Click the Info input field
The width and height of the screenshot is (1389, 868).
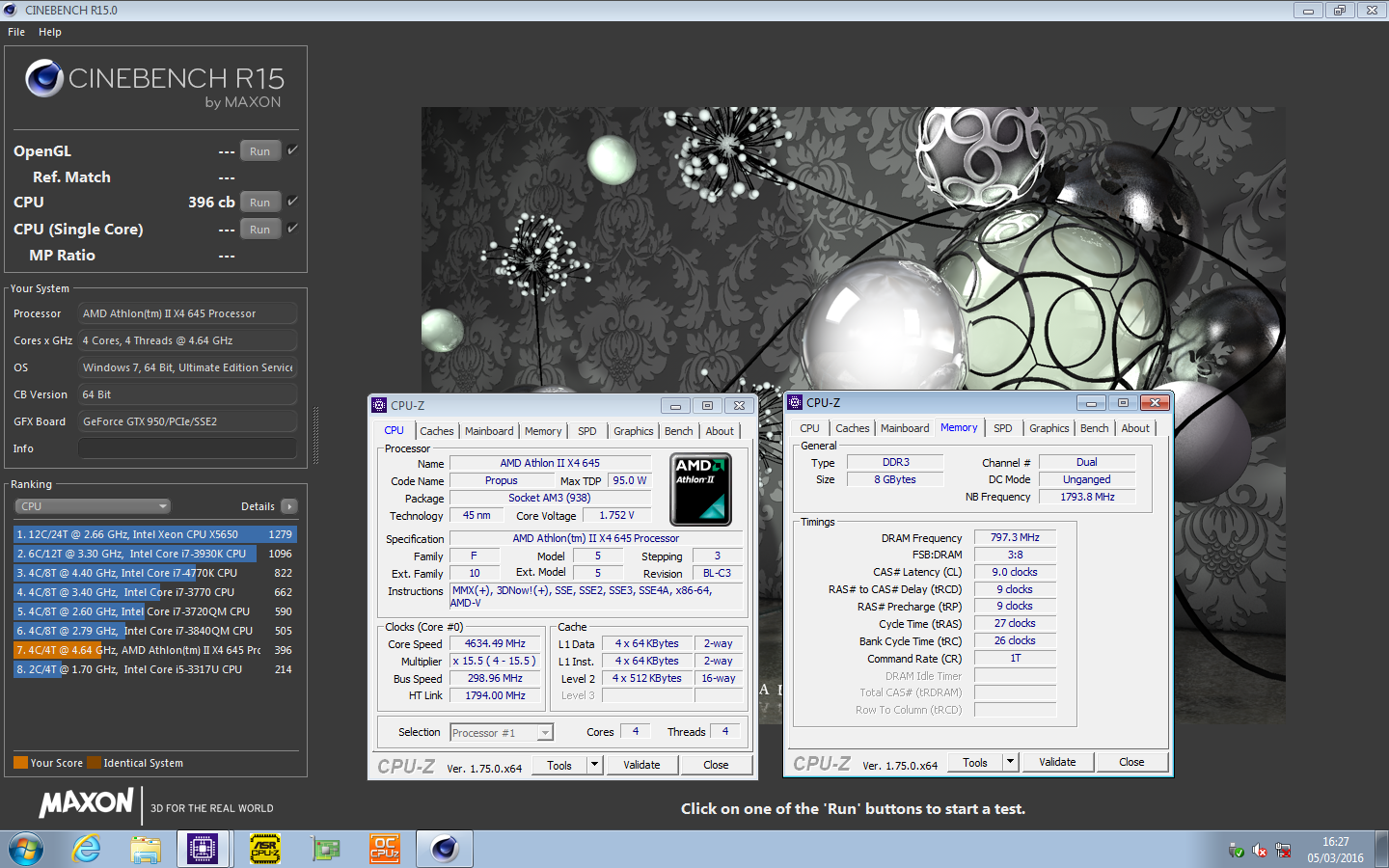pos(187,448)
